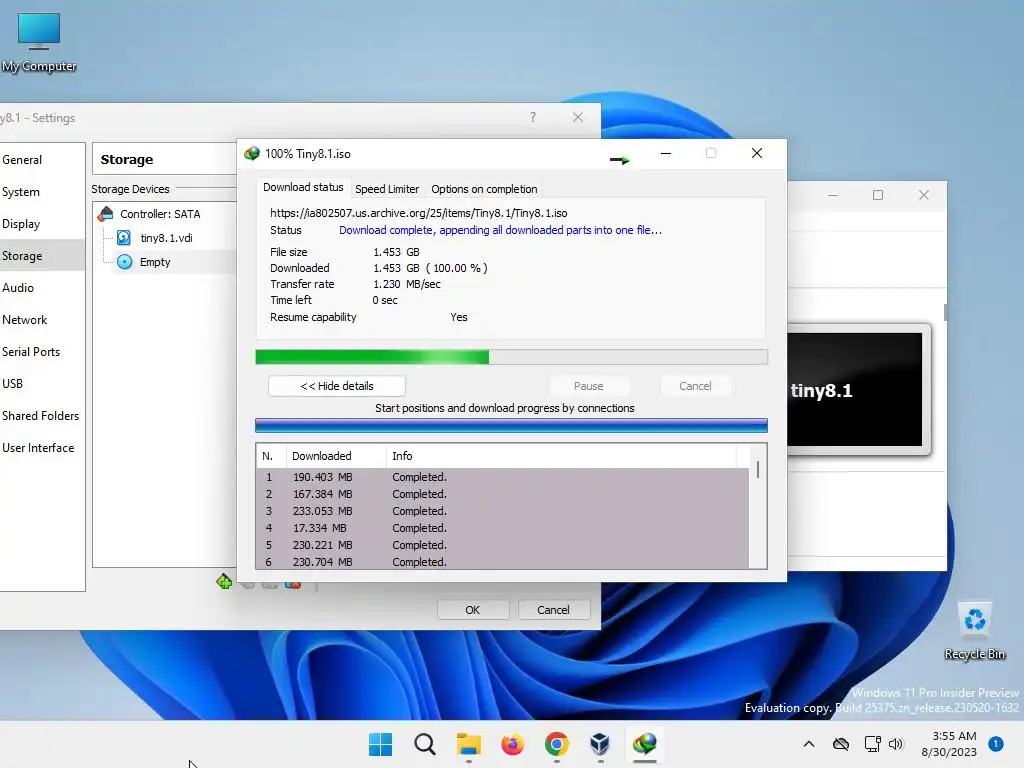Select USB in the Settings sidebar

[x=42, y=384]
